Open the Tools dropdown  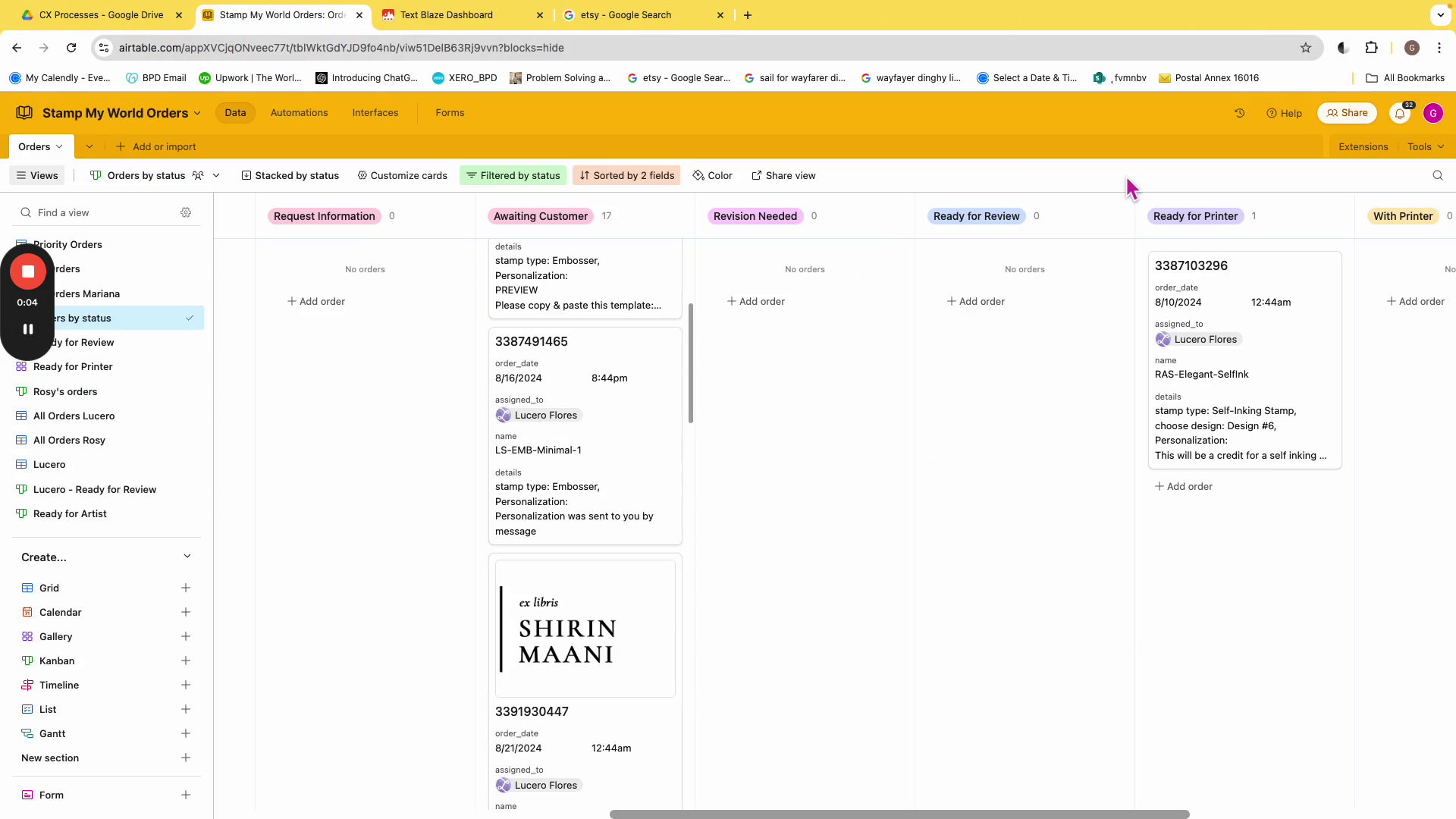pos(1425,146)
